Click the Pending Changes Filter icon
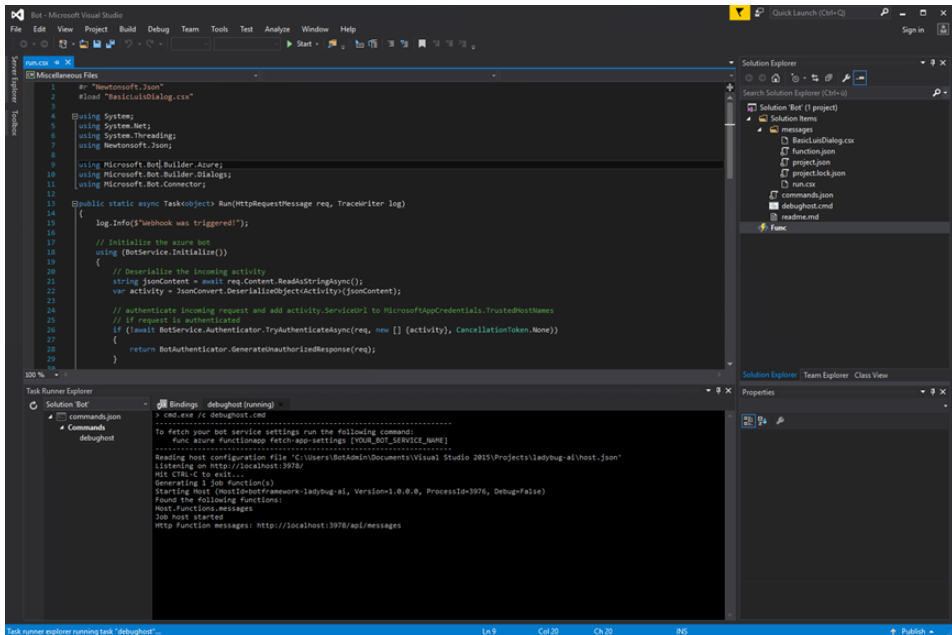The width and height of the screenshot is (952, 635). click(795, 78)
